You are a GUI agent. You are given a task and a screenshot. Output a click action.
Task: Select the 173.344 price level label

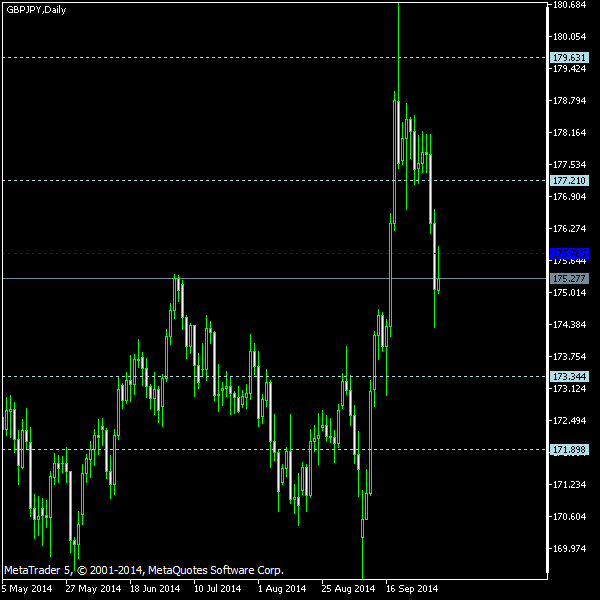[x=569, y=377]
